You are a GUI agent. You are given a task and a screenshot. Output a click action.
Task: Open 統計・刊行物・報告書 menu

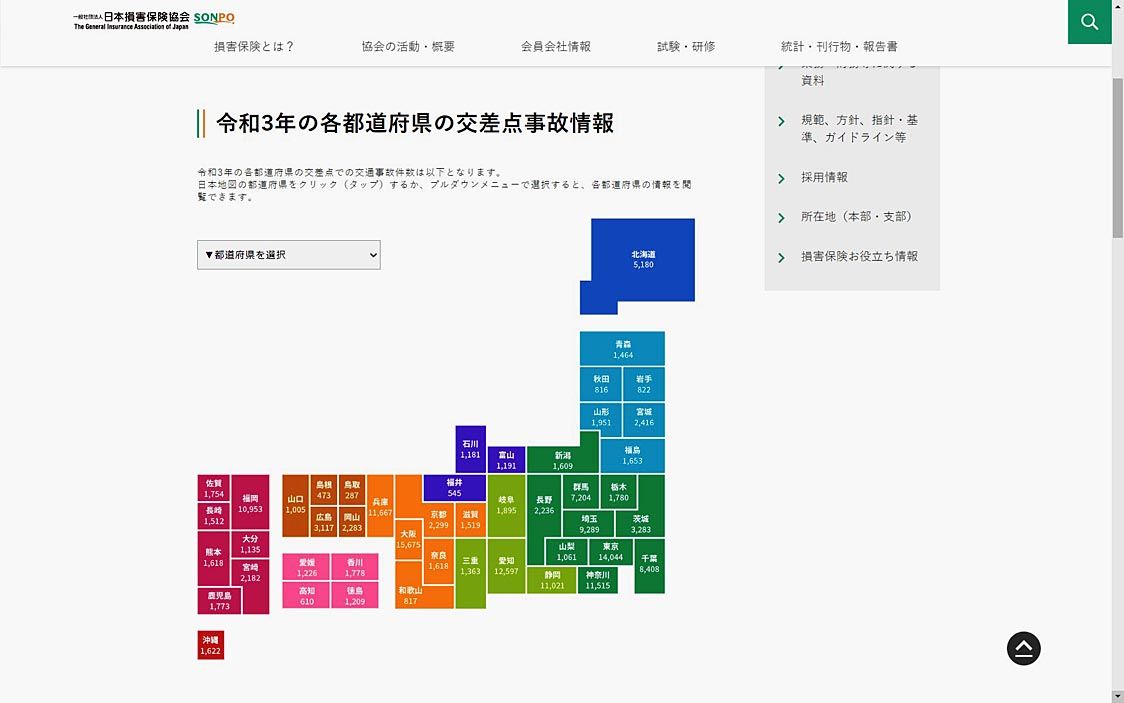point(839,47)
